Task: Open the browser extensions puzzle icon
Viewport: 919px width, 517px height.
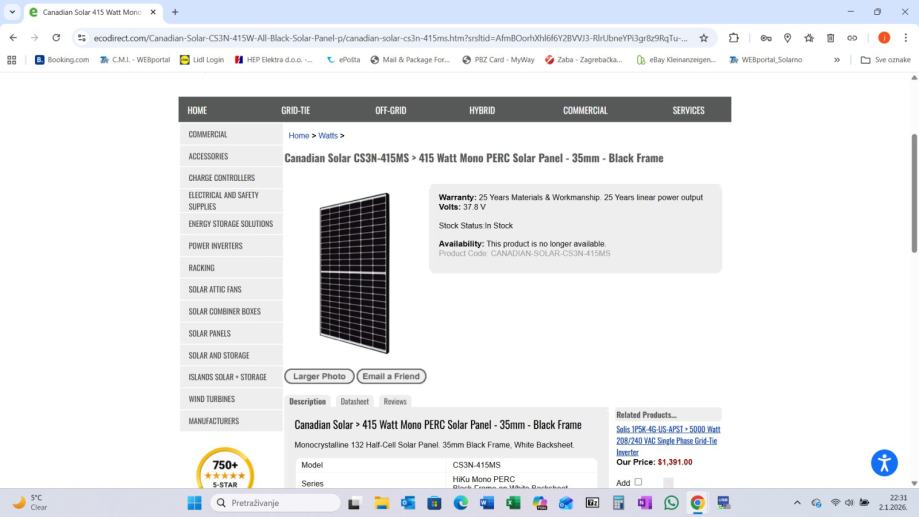Action: pyautogui.click(x=733, y=38)
